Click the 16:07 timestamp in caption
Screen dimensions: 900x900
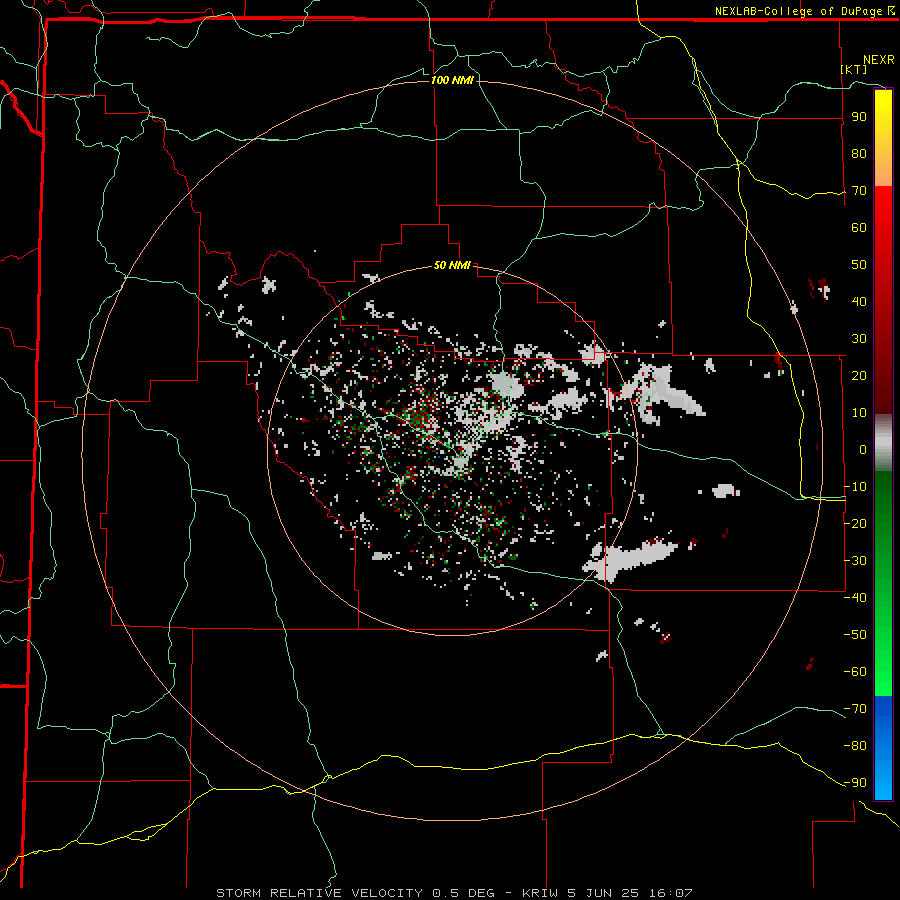[x=670, y=893]
